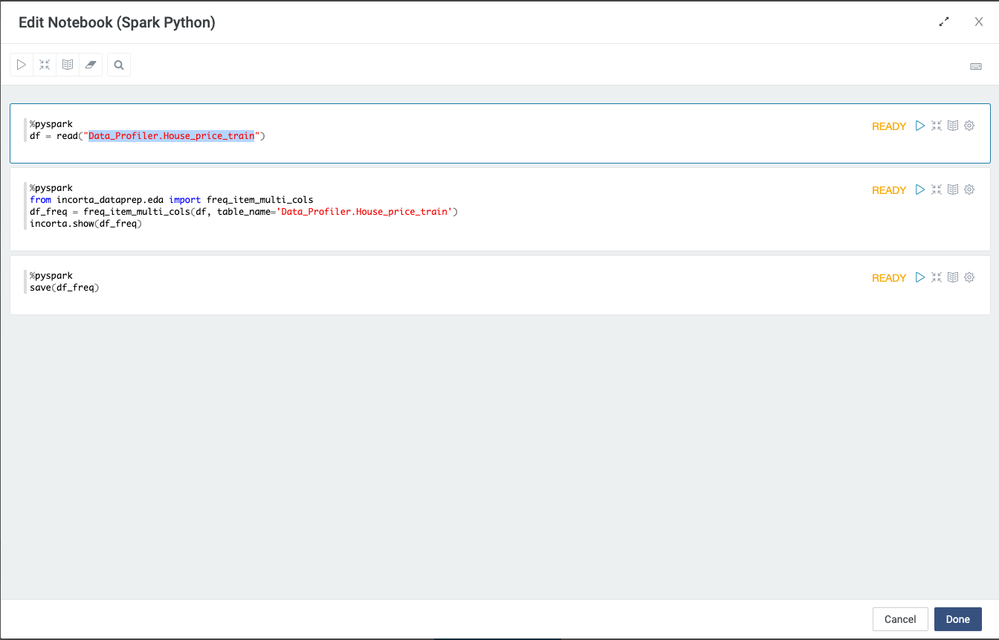
Task: Expand the notebook editor to full screen
Action: [944, 22]
